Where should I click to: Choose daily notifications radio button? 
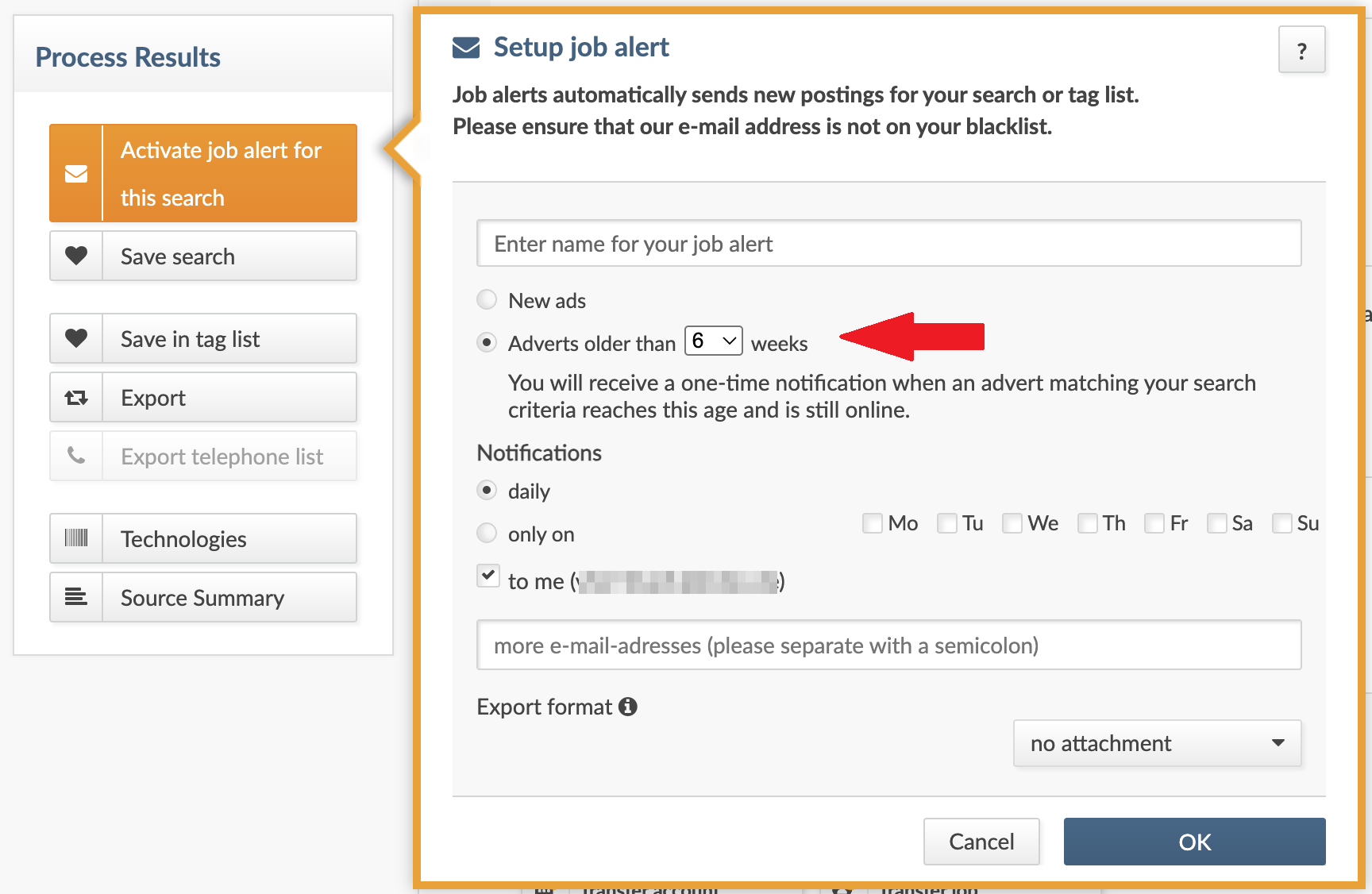coord(487,490)
